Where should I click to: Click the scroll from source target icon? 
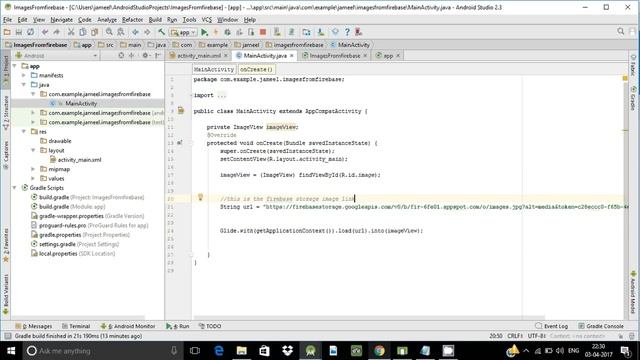(121, 56)
